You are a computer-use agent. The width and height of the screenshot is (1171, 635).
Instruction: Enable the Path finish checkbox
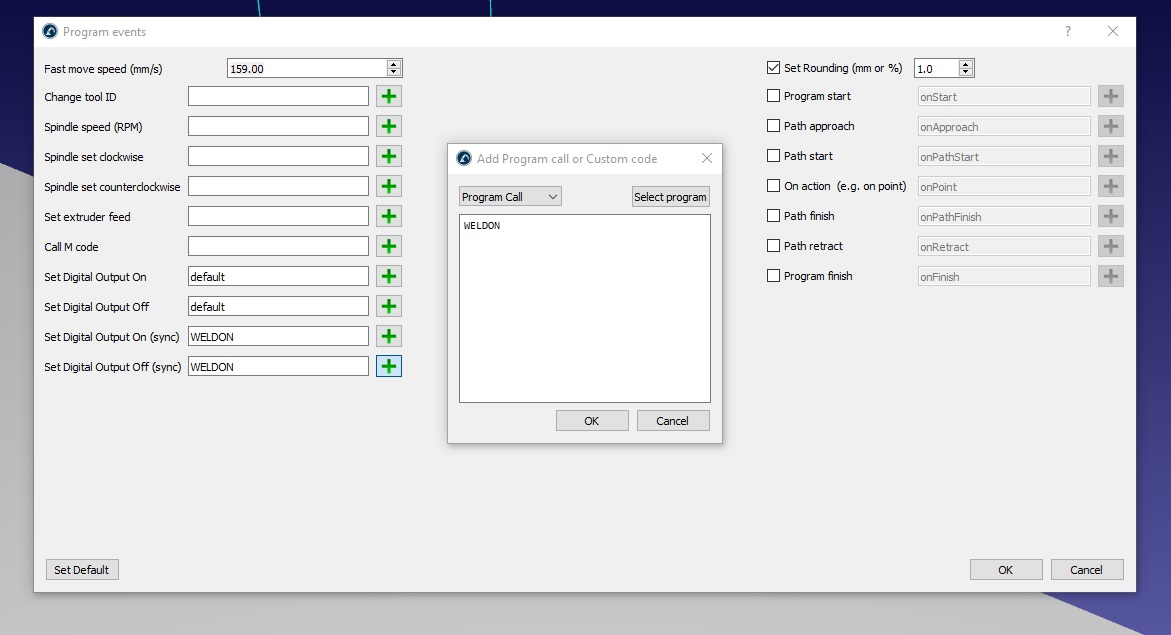(x=774, y=215)
